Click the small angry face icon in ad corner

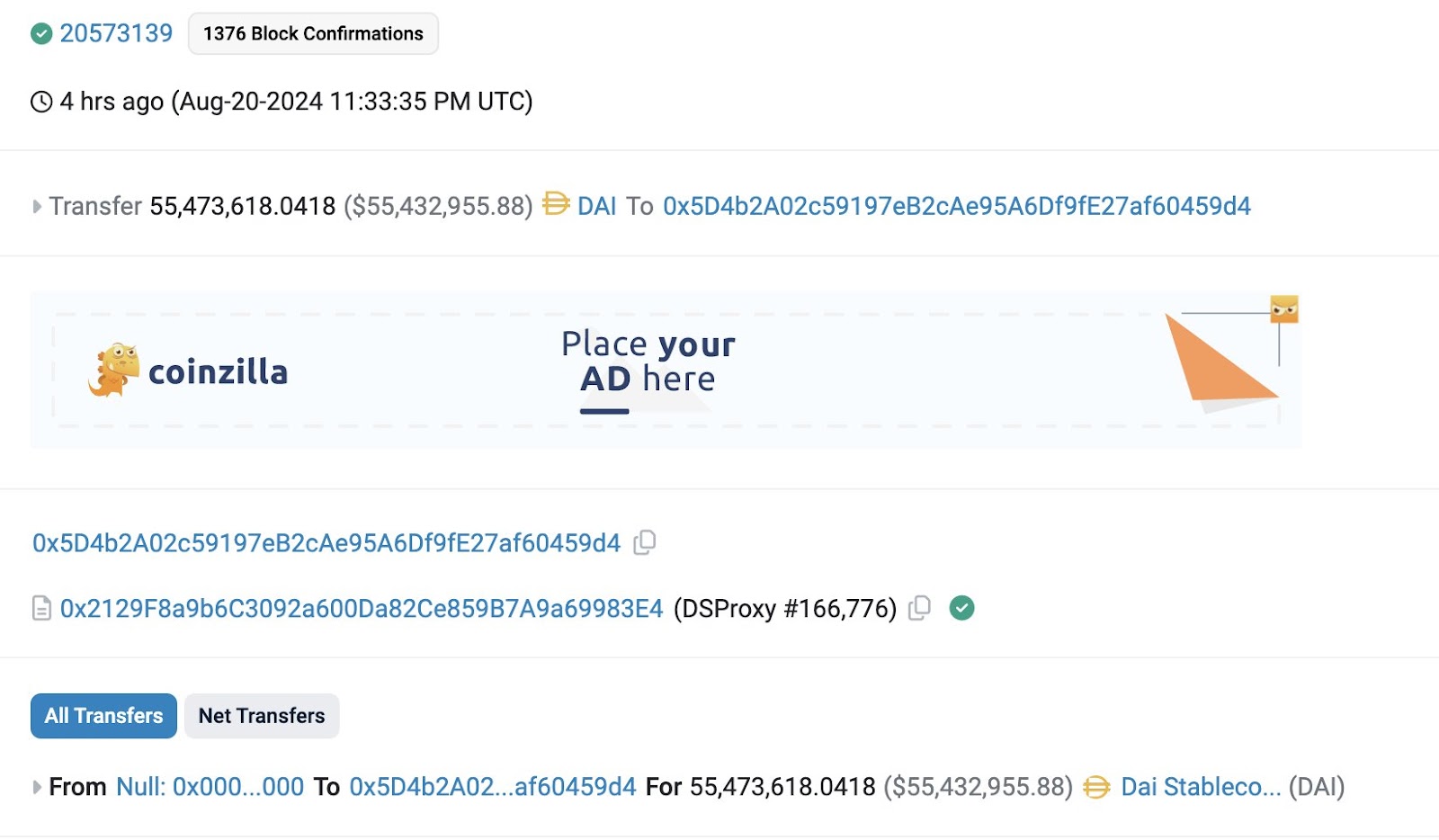(1284, 308)
